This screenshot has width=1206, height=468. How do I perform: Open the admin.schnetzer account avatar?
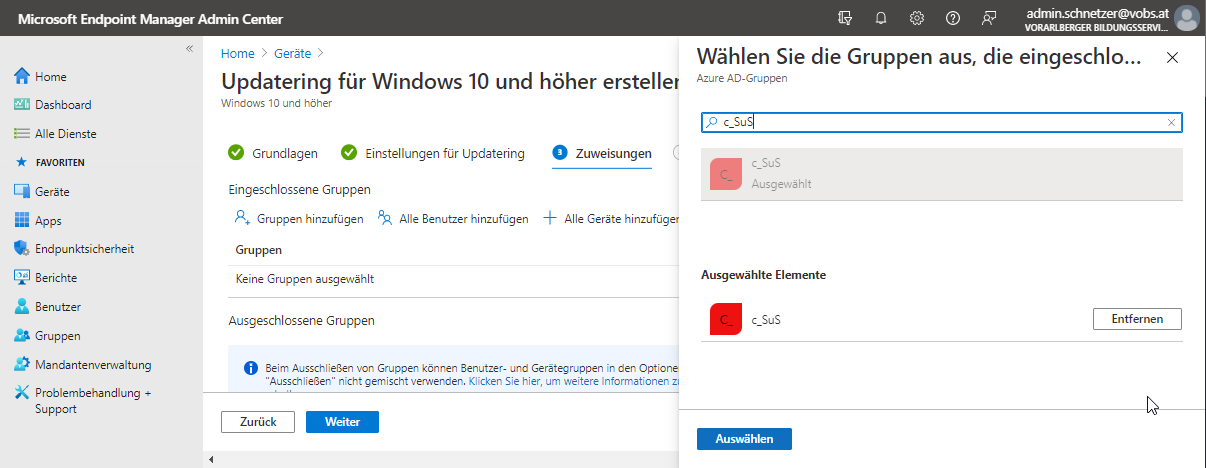[x=1186, y=18]
